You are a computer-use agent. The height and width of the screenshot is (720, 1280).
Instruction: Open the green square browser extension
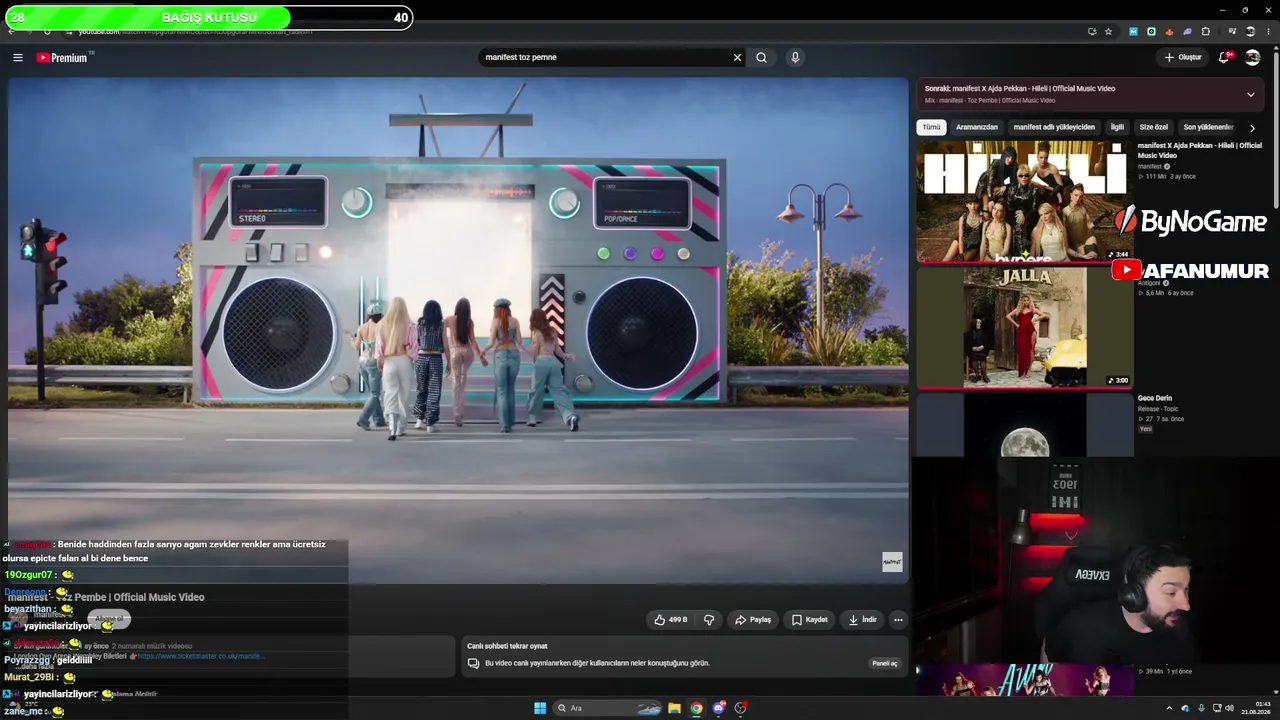tap(1151, 31)
